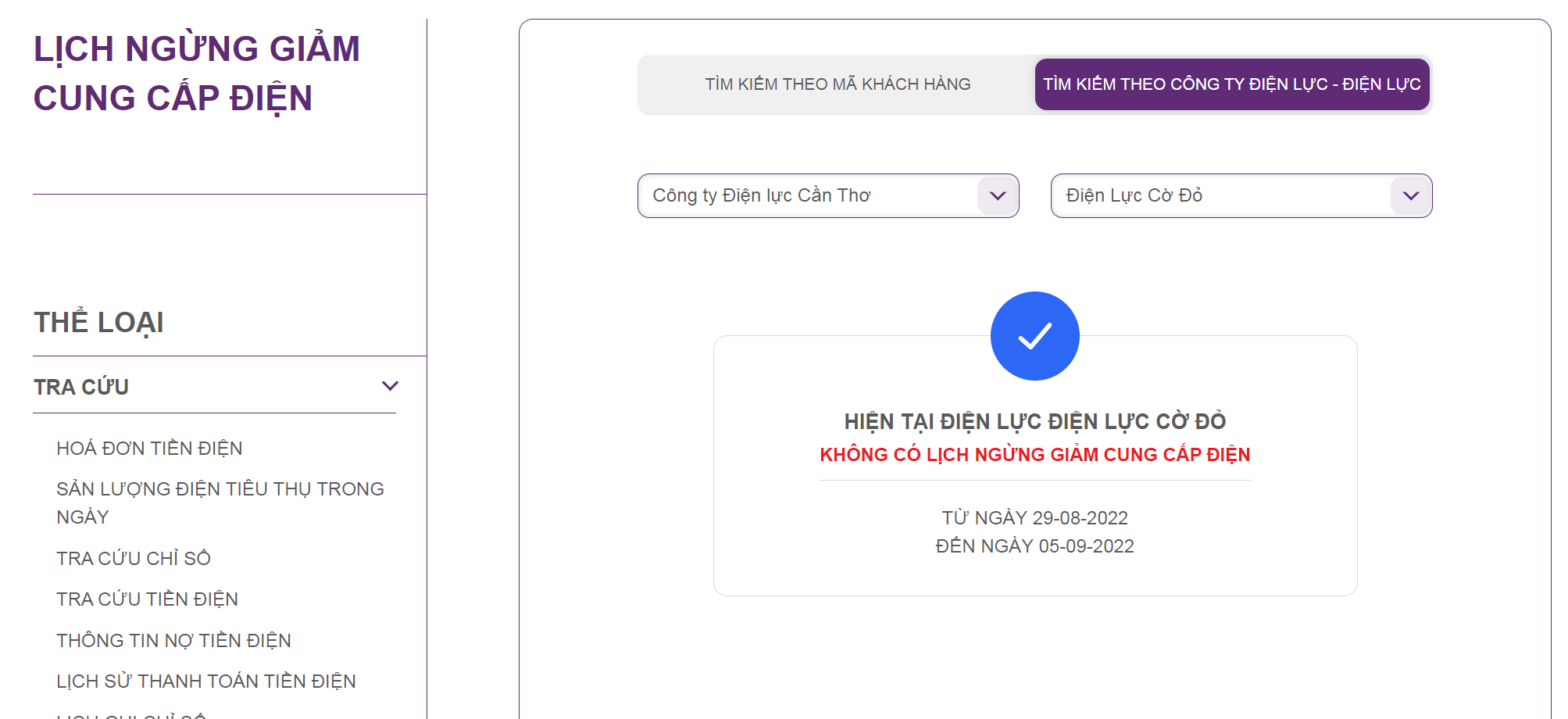
Task: Navigate to Tra cứu tiền điện
Action: 147,599
